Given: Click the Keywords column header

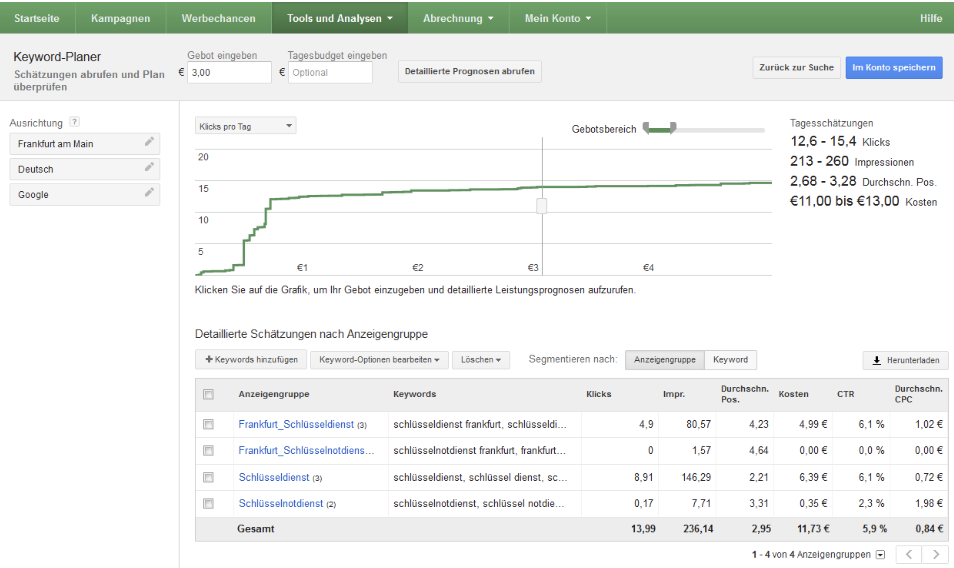Looking at the screenshot, I should (414, 394).
